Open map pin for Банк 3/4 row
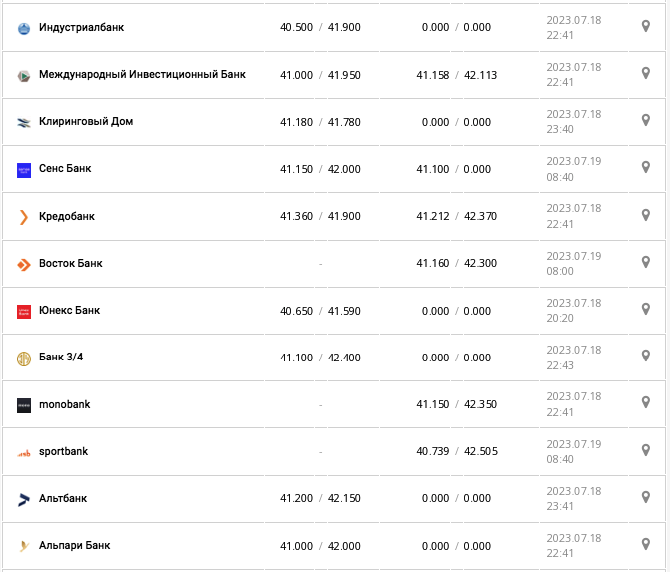 coord(646,356)
